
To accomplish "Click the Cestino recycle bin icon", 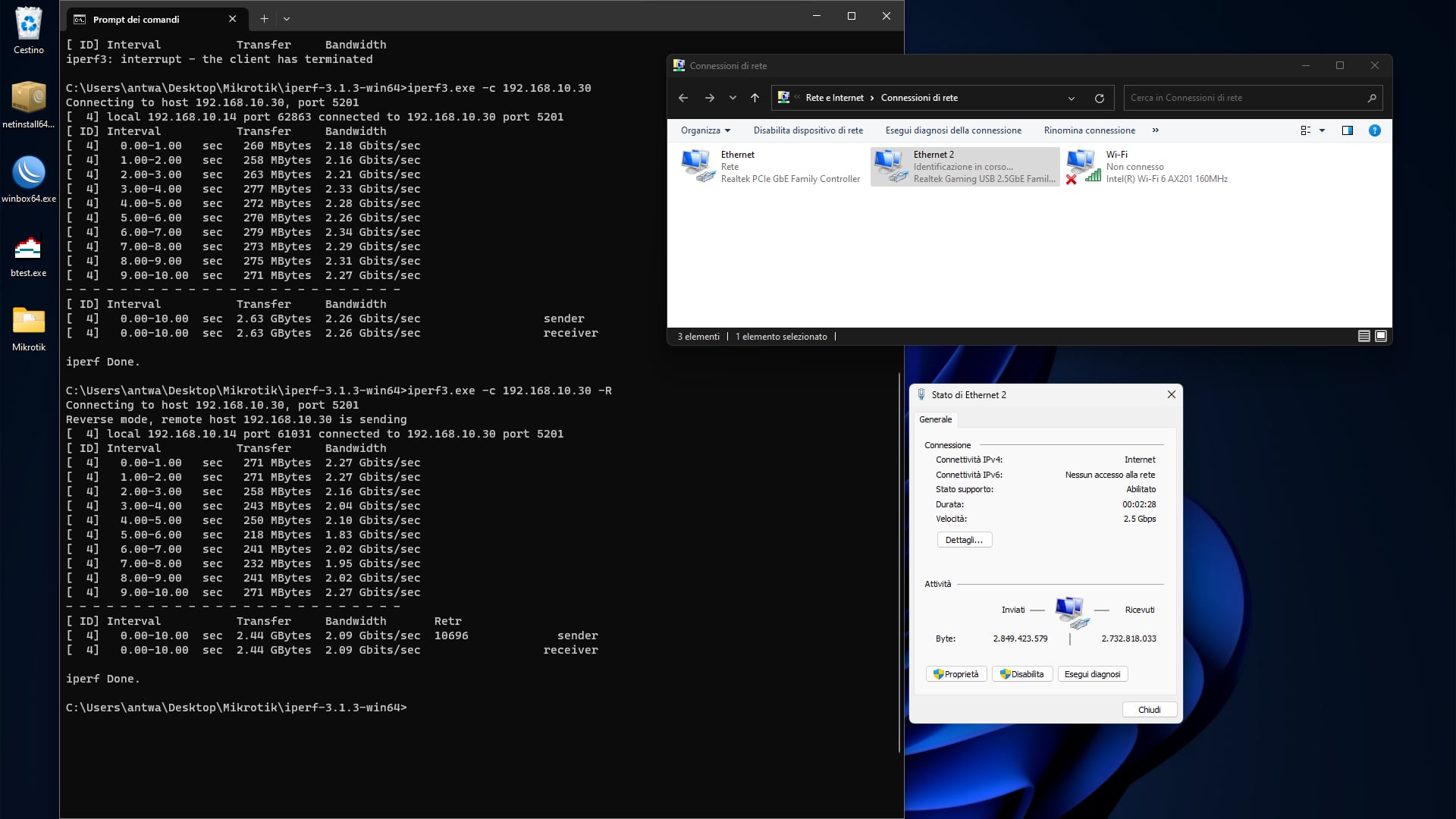I will (29, 25).
